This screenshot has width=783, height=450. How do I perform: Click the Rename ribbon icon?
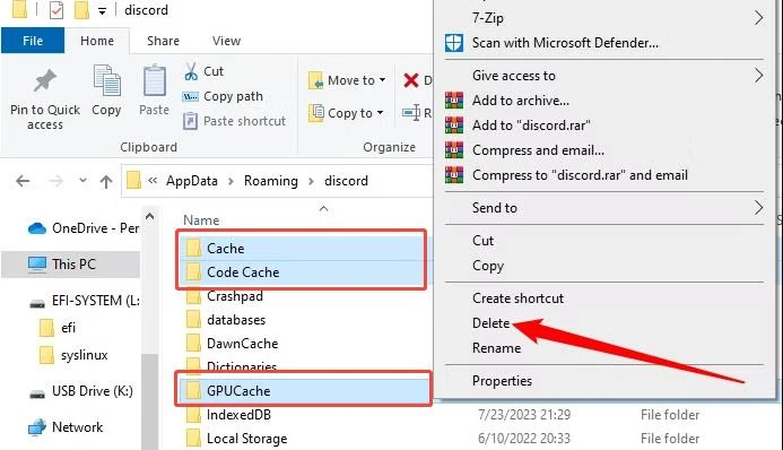tap(411, 113)
